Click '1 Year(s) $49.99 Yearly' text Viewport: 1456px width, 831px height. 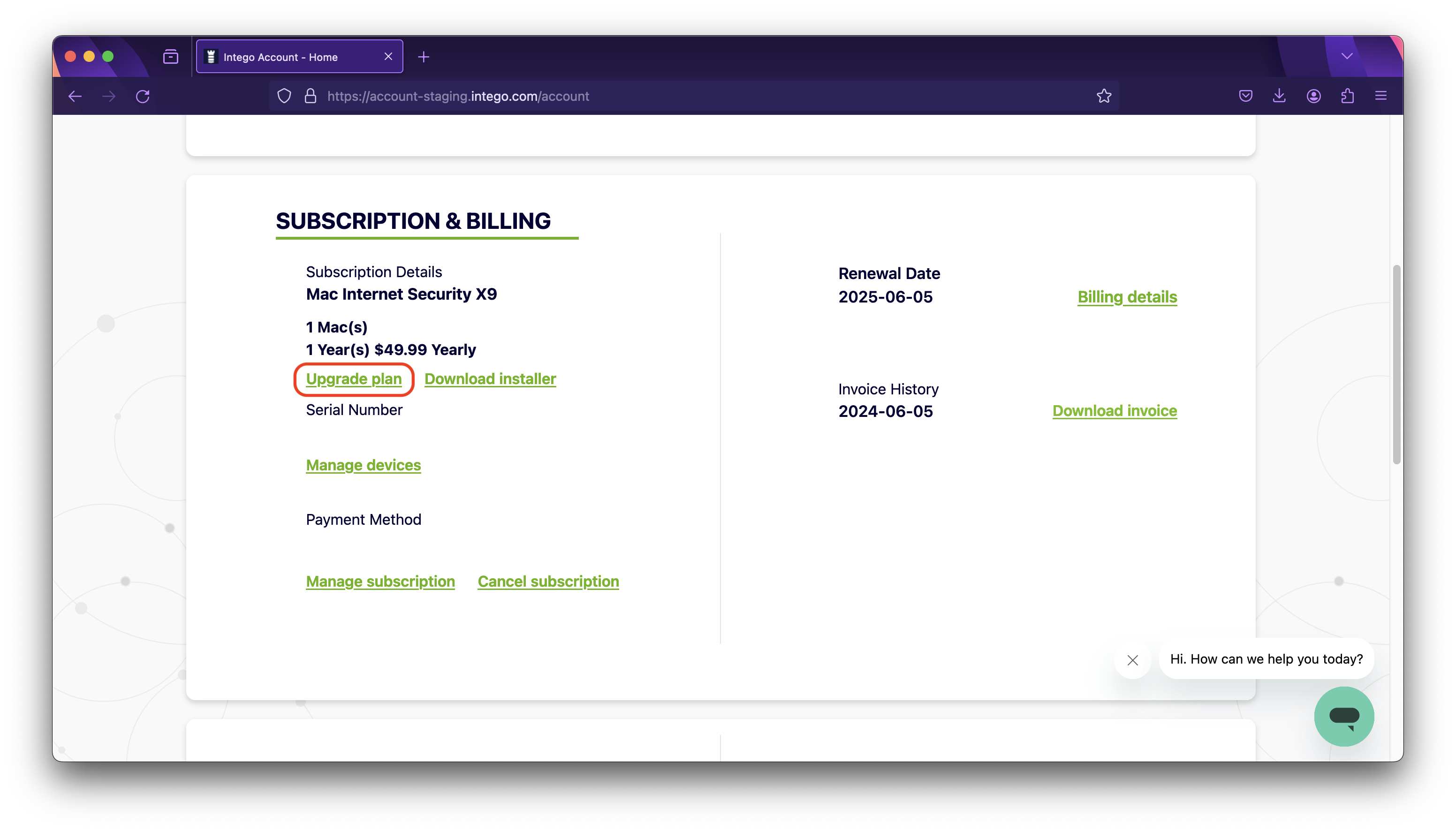[391, 350]
